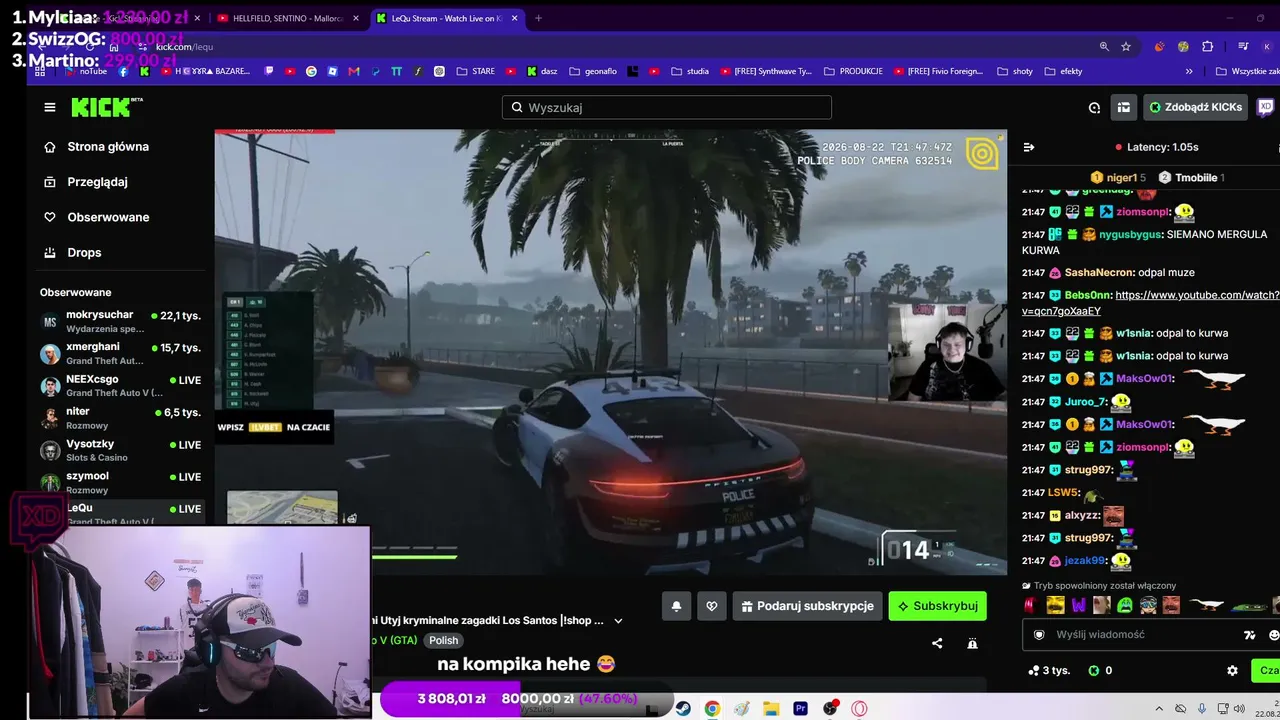Toggle the follow heart button
Image resolution: width=1280 pixels, height=720 pixels.
711,606
